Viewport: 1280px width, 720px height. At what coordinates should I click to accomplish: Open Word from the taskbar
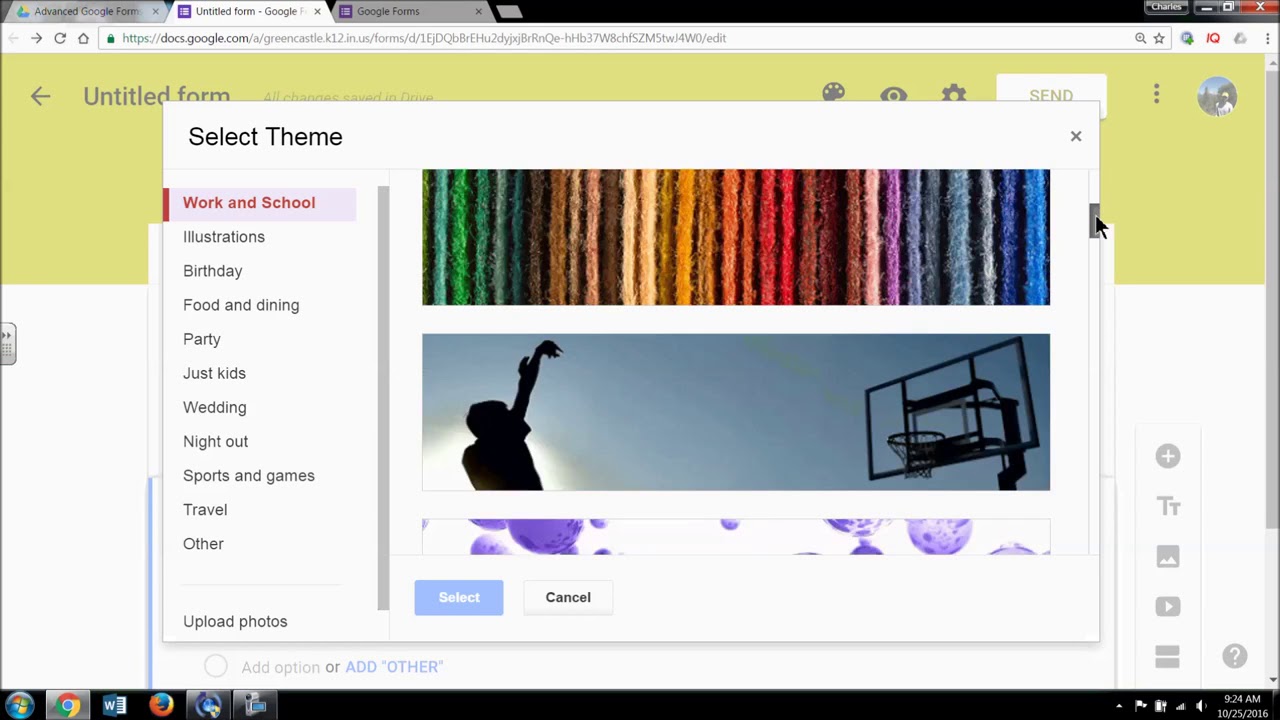[x=114, y=705]
